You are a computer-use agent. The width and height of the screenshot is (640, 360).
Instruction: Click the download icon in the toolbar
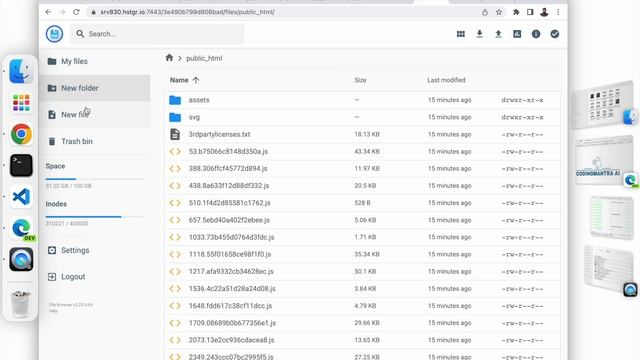pyautogui.click(x=480, y=34)
